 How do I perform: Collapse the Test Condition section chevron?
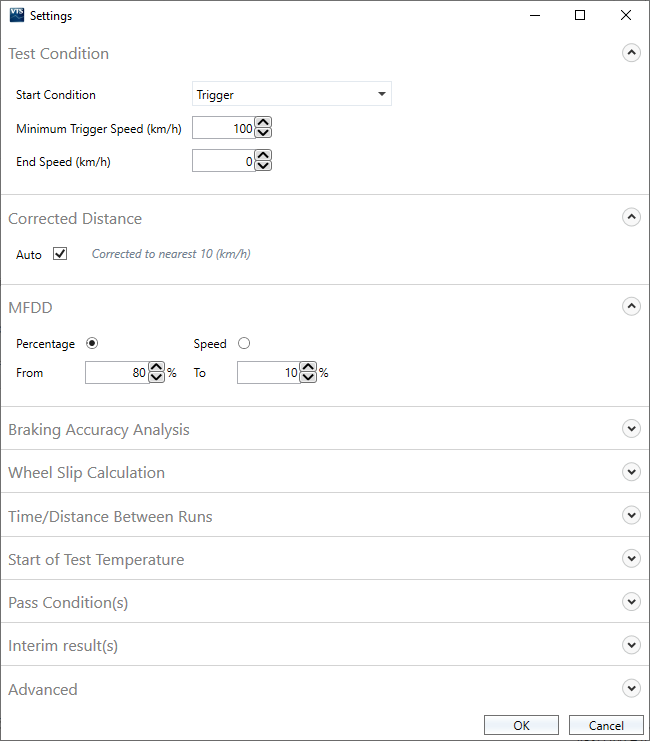click(631, 54)
